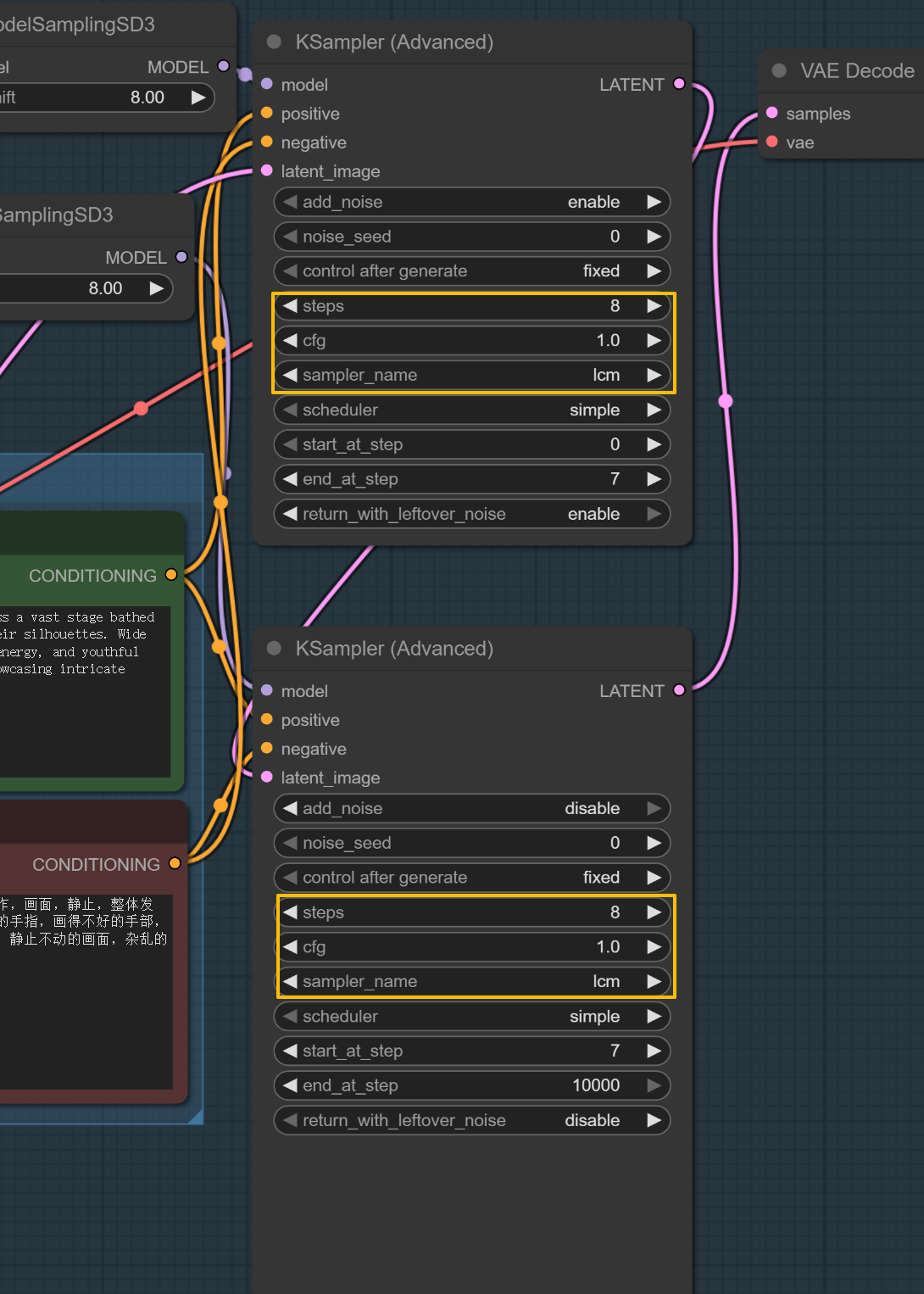Toggle return_with_leftover_noise enable in top KSampler

point(472,514)
